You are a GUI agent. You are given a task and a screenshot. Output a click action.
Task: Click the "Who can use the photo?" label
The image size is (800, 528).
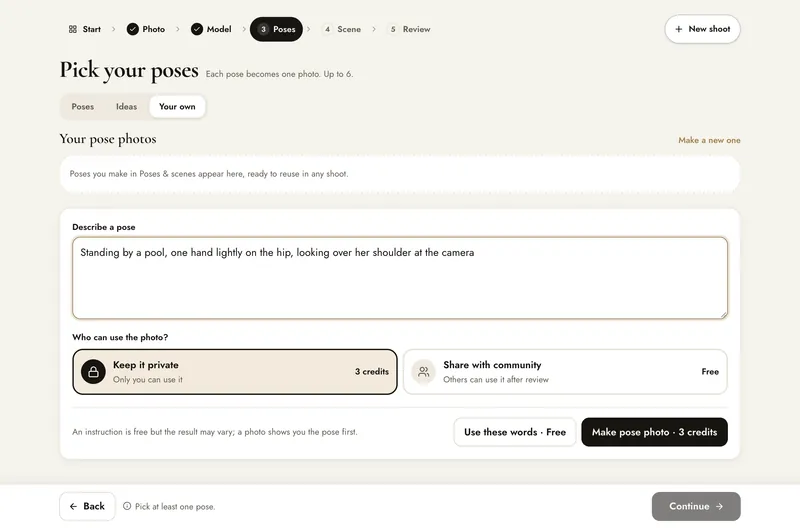coord(120,337)
